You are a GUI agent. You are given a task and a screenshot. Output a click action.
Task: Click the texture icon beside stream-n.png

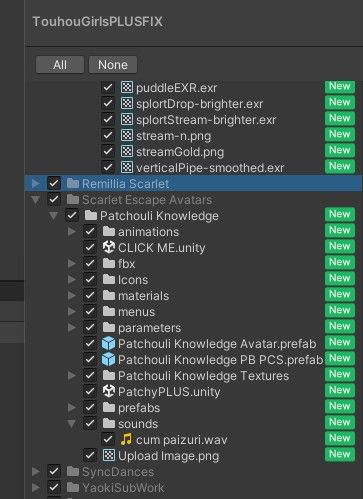click(126, 136)
